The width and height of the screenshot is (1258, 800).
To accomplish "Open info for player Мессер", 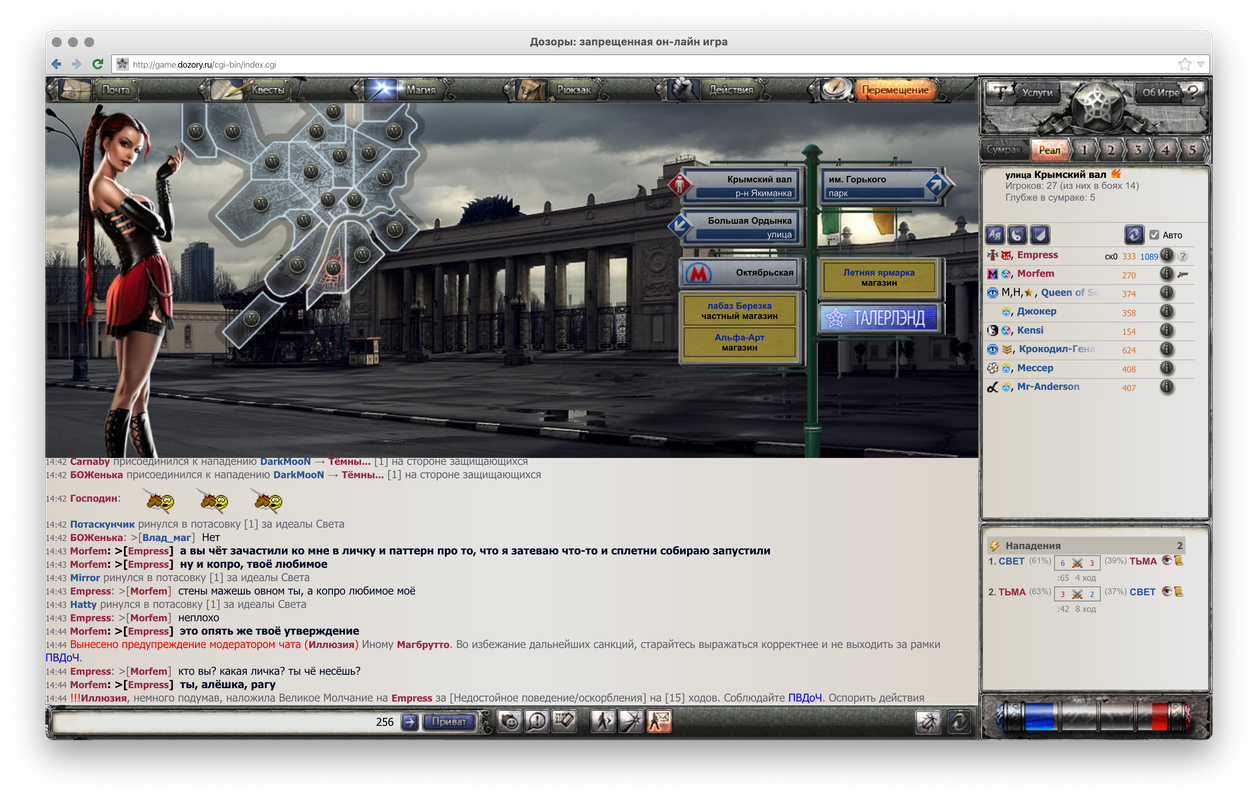I will click(1166, 368).
